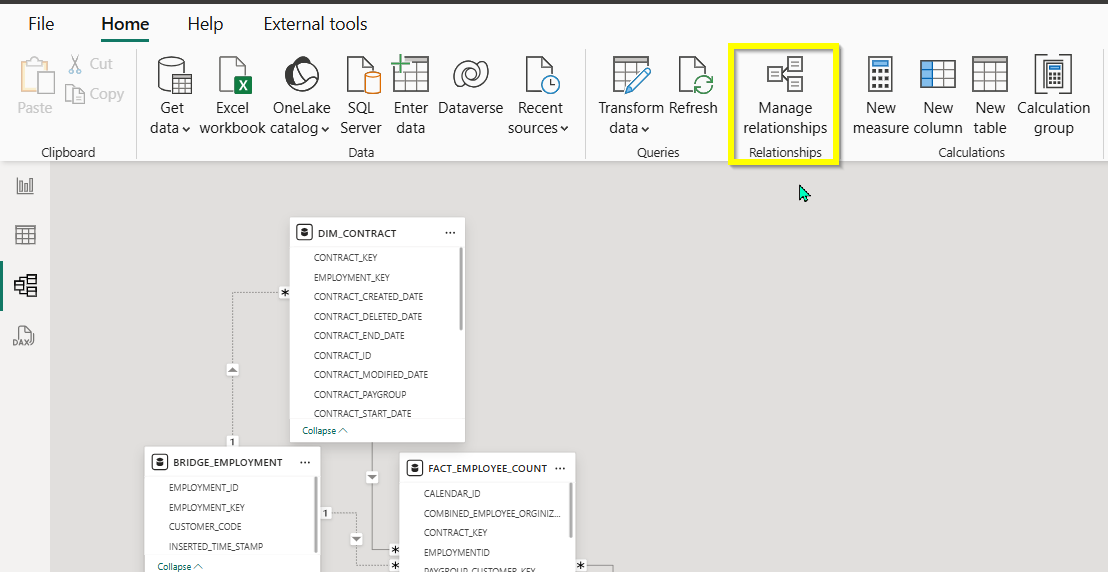The image size is (1108, 572).
Task: Click Calculation group
Action: click(x=1054, y=96)
